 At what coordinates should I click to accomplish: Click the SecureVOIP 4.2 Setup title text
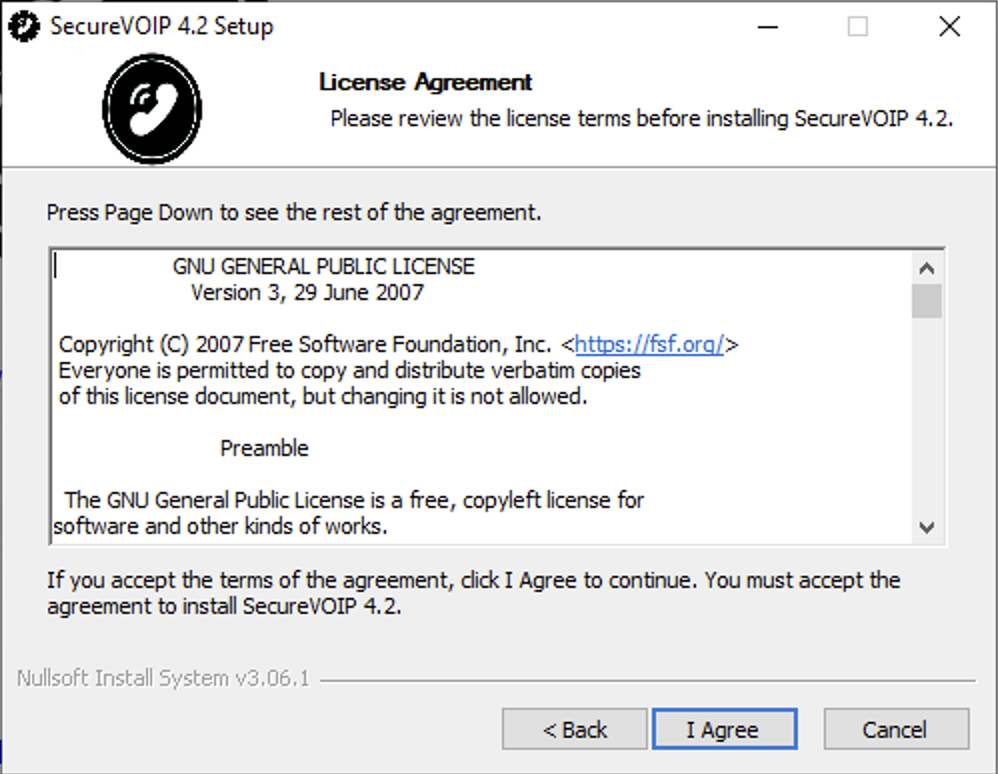[162, 27]
